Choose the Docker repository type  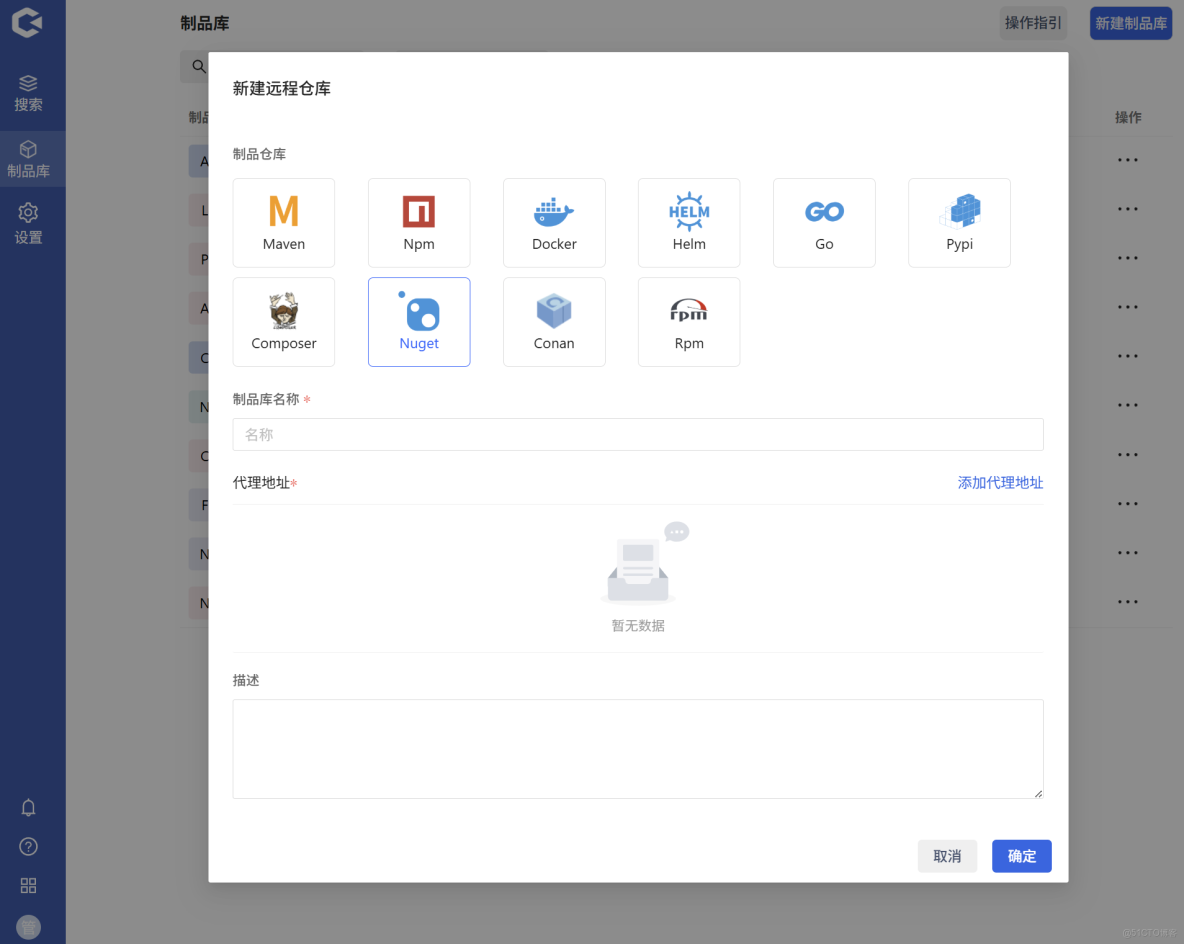pos(554,222)
